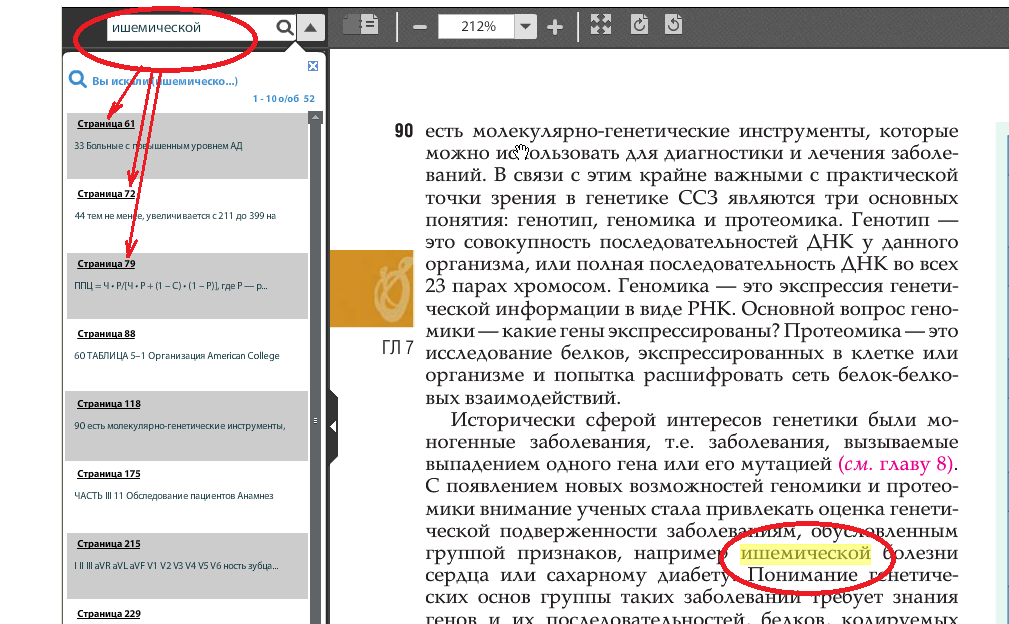Open search result Страница 79
Screen dimensions: 1009x624
point(106,264)
